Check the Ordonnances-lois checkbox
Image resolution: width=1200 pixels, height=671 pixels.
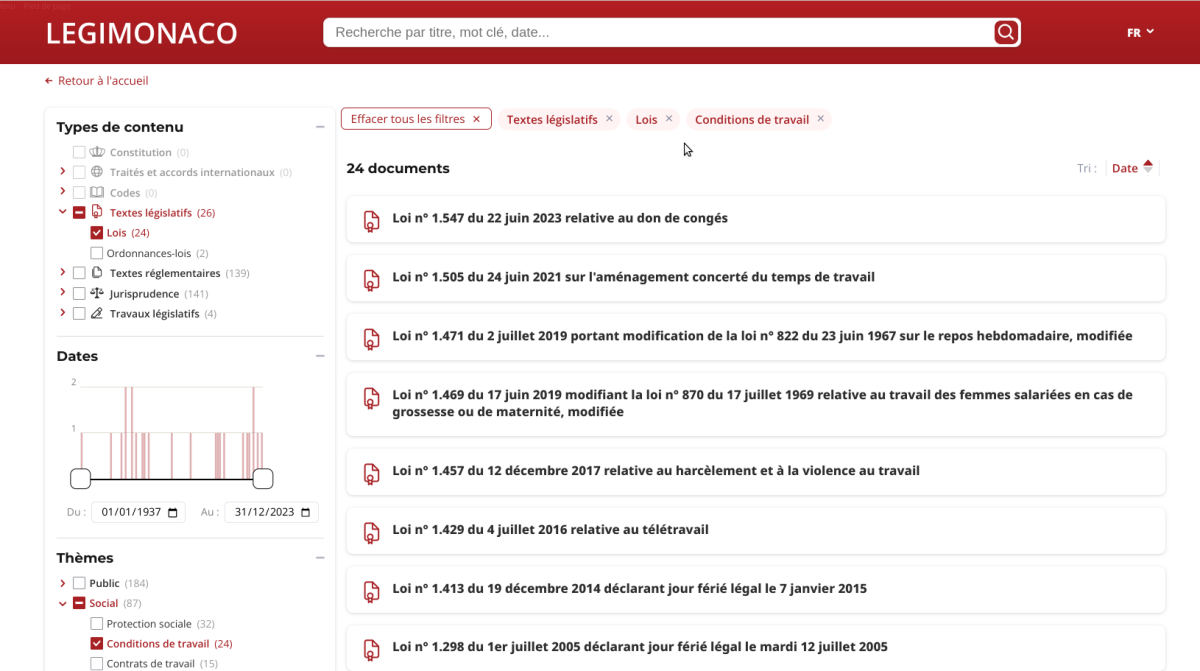(x=97, y=253)
